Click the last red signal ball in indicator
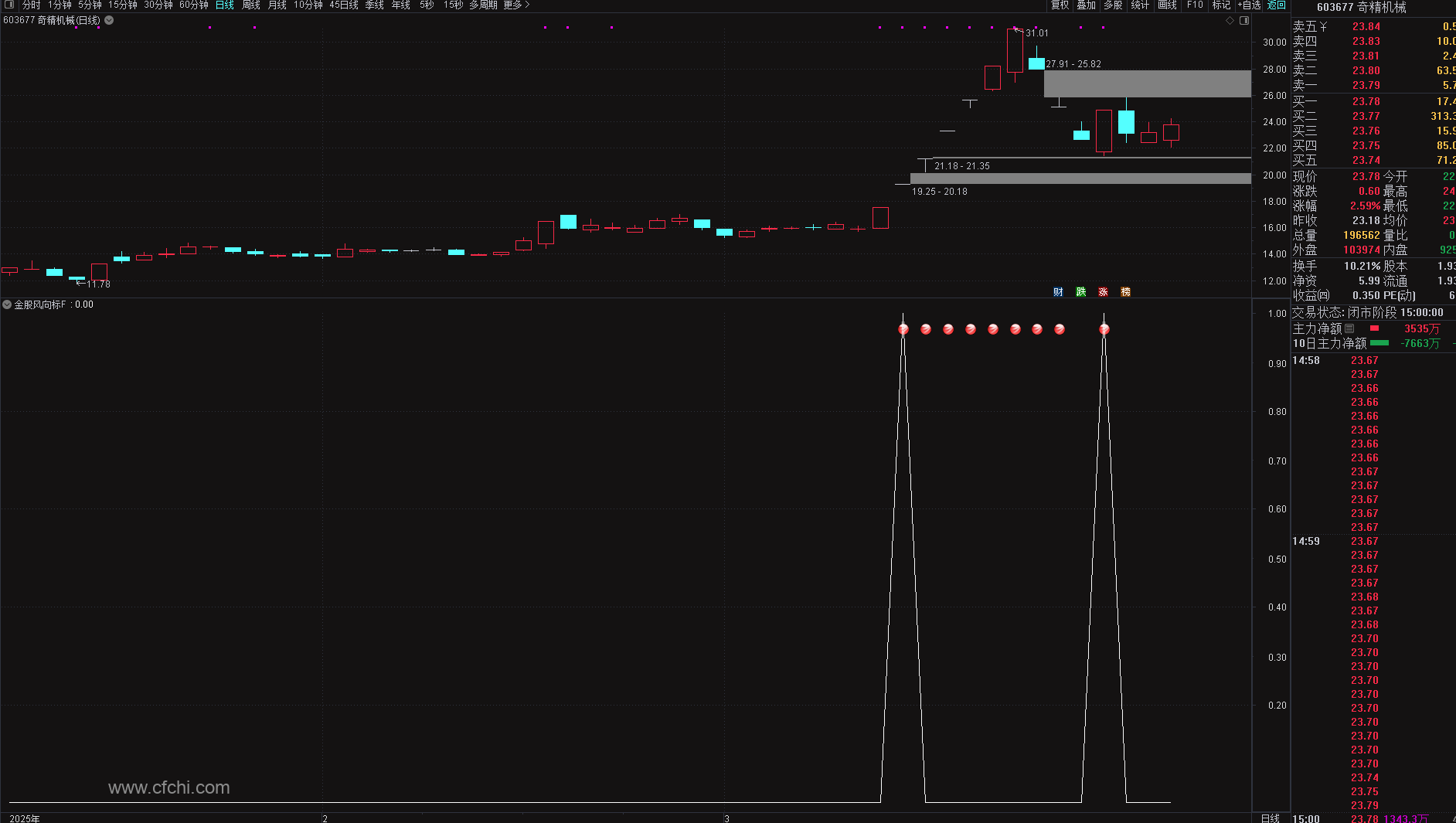 1104,329
